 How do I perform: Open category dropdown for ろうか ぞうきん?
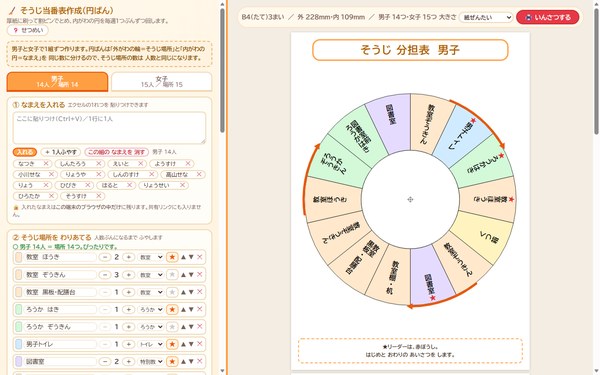pos(151,327)
